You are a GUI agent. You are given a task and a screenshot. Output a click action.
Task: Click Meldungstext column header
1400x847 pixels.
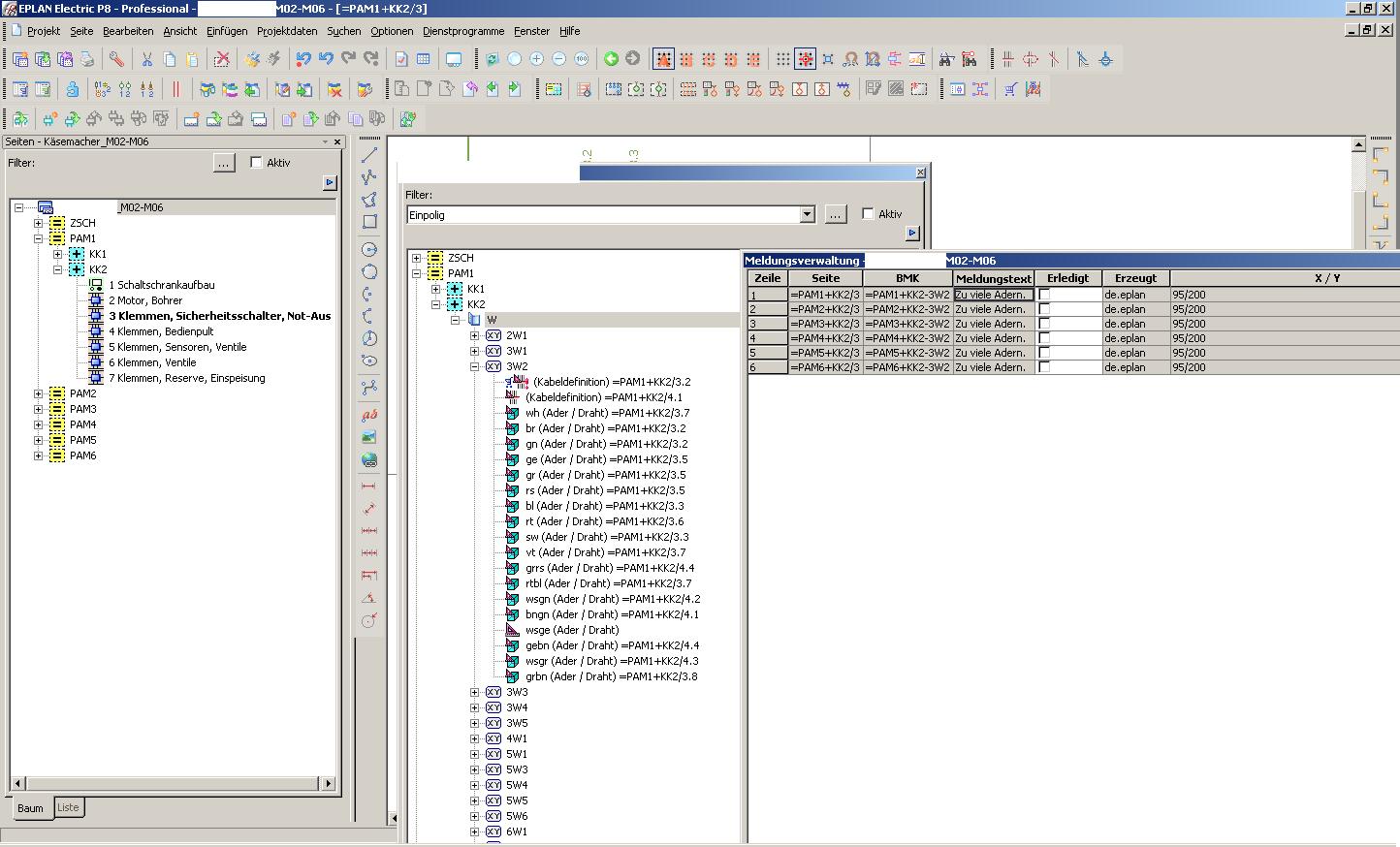click(994, 278)
